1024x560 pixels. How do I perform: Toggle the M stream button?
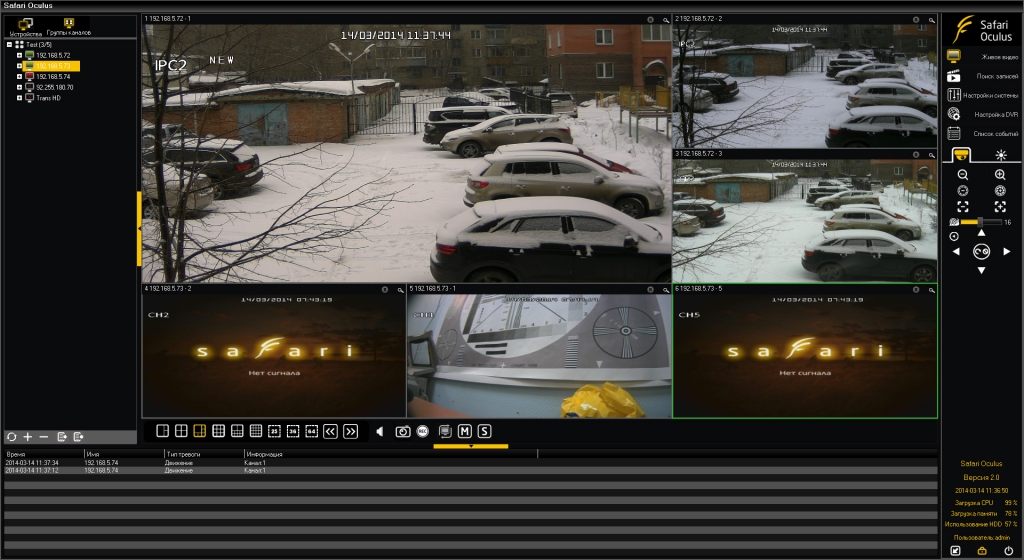point(464,431)
